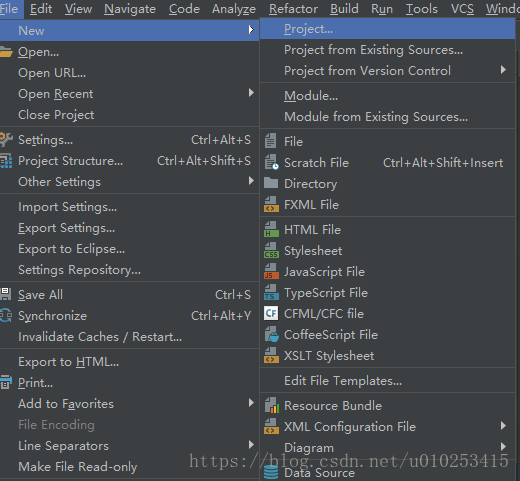Click the Open folder icon
Image resolution: width=520 pixels, height=481 pixels.
pos(6,52)
